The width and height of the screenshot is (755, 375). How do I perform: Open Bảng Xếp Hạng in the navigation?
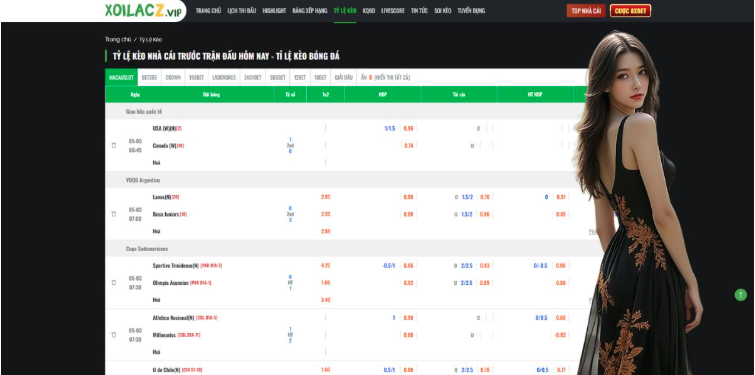click(x=310, y=11)
